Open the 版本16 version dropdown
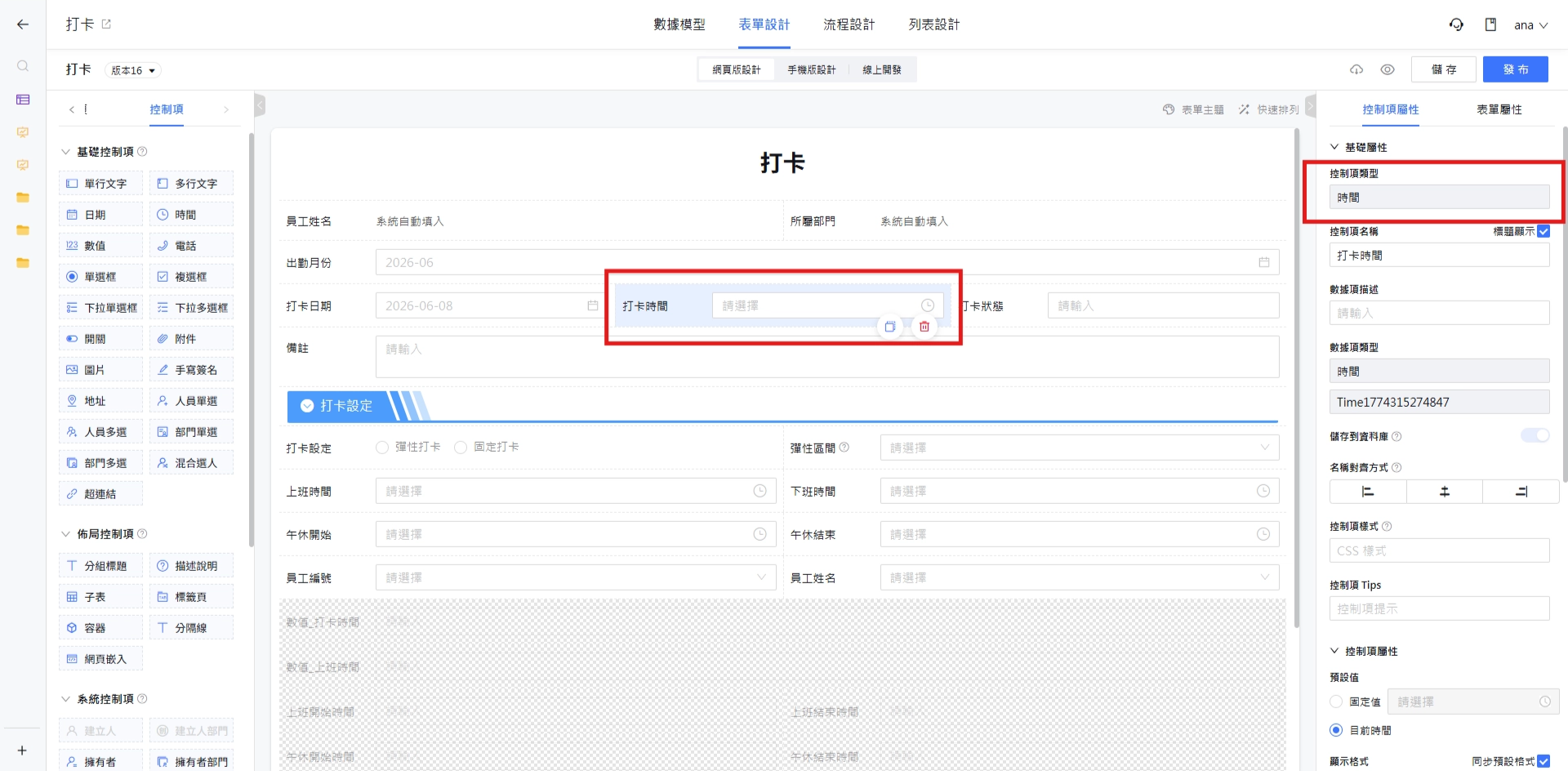The width and height of the screenshot is (1568, 771). click(x=133, y=70)
